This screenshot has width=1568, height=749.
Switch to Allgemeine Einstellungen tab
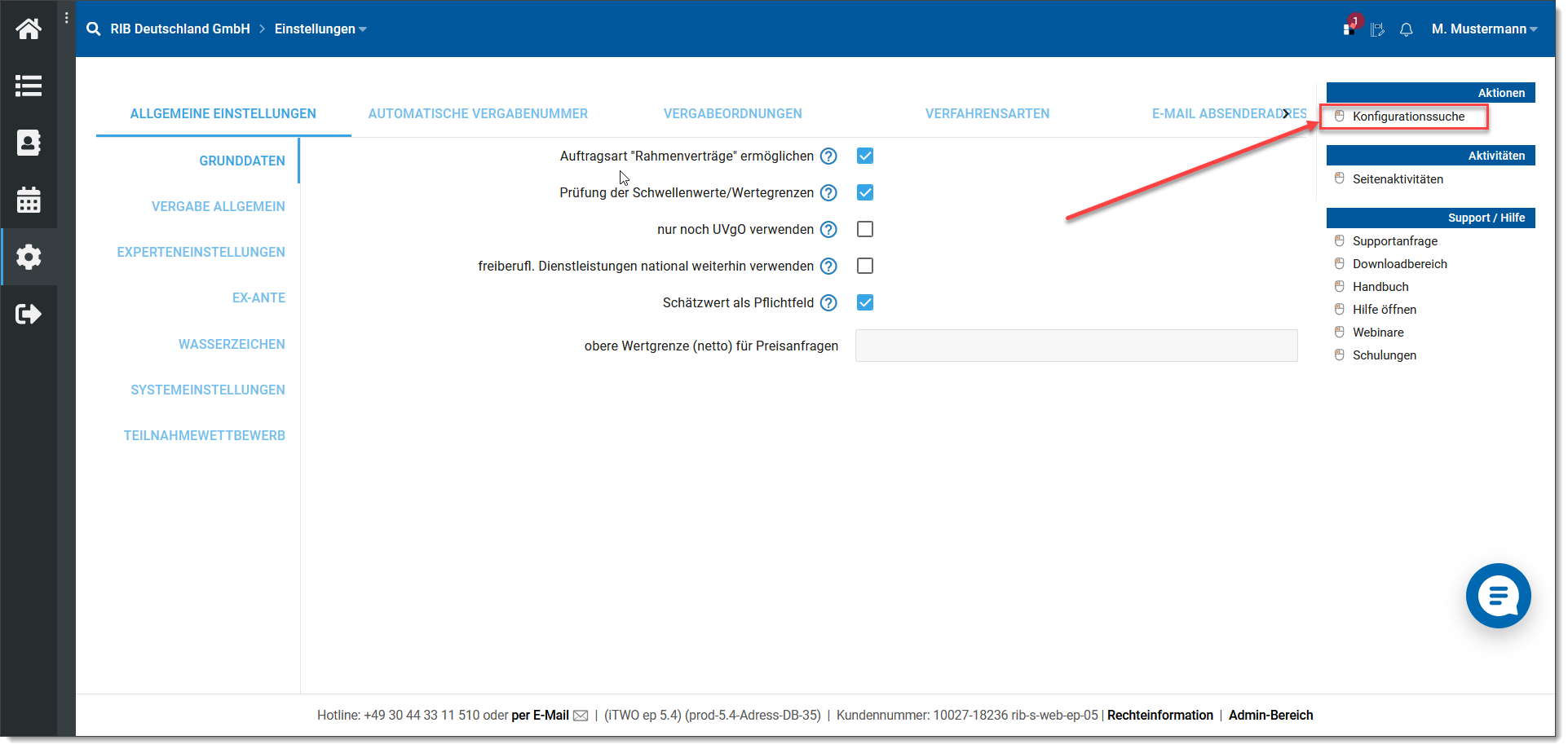pyautogui.click(x=223, y=113)
